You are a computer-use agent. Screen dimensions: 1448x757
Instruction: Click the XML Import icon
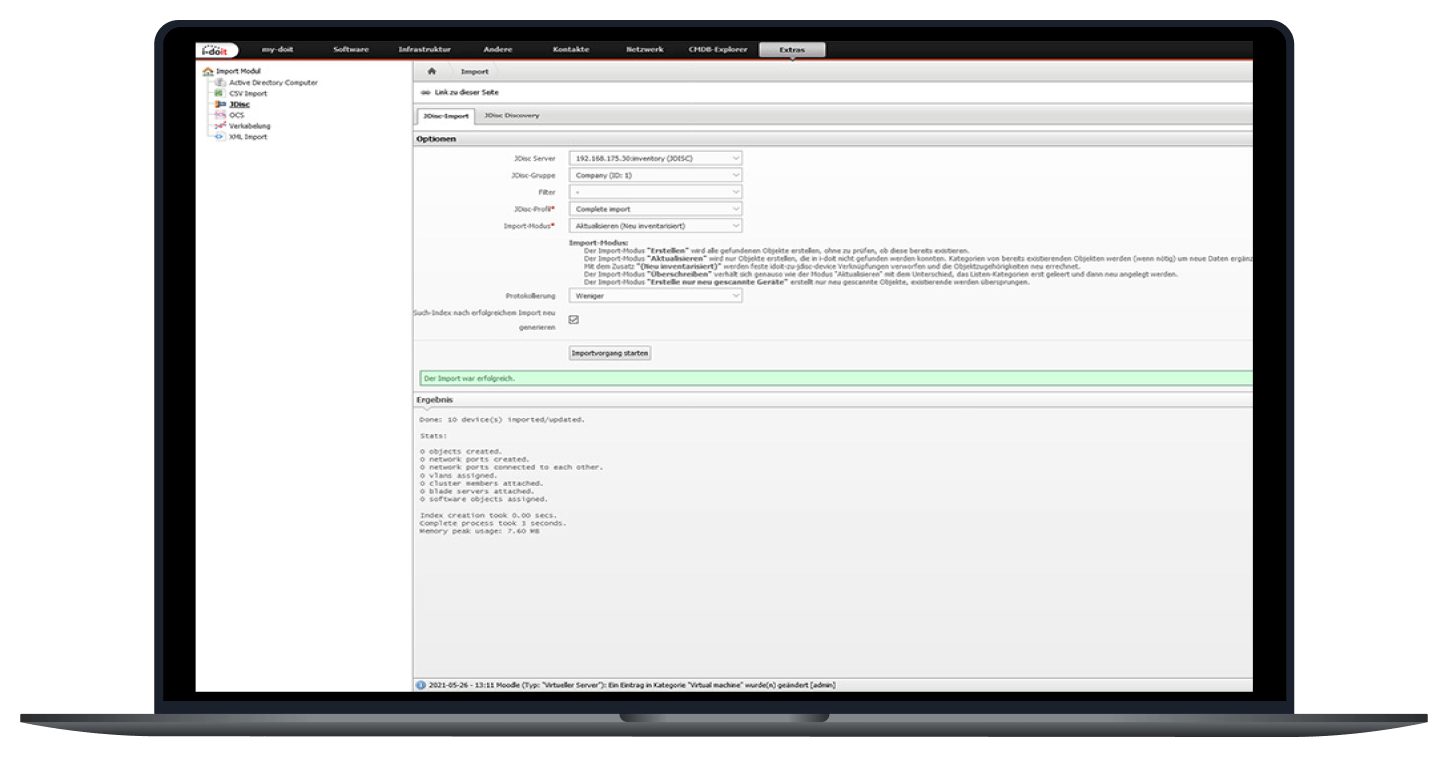point(220,137)
